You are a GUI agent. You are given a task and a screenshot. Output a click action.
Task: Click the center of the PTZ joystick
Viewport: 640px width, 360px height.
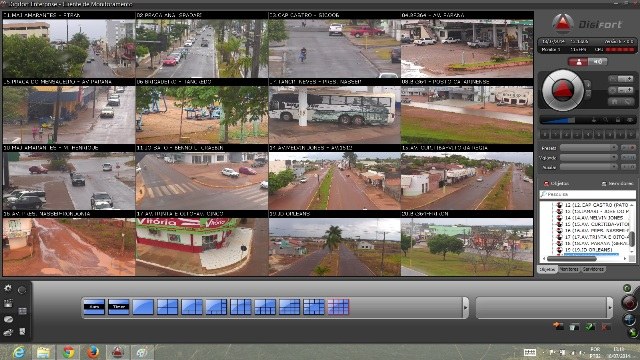(x=562, y=90)
